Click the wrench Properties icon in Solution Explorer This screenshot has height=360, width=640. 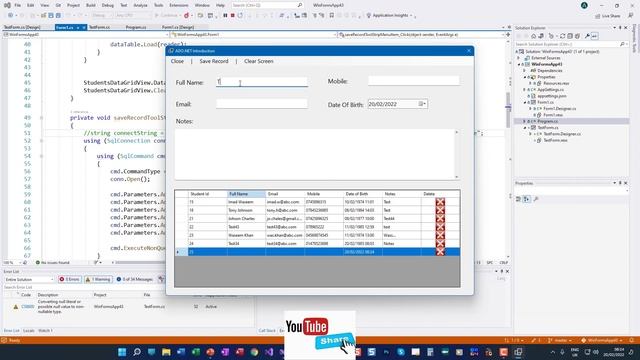(587, 36)
